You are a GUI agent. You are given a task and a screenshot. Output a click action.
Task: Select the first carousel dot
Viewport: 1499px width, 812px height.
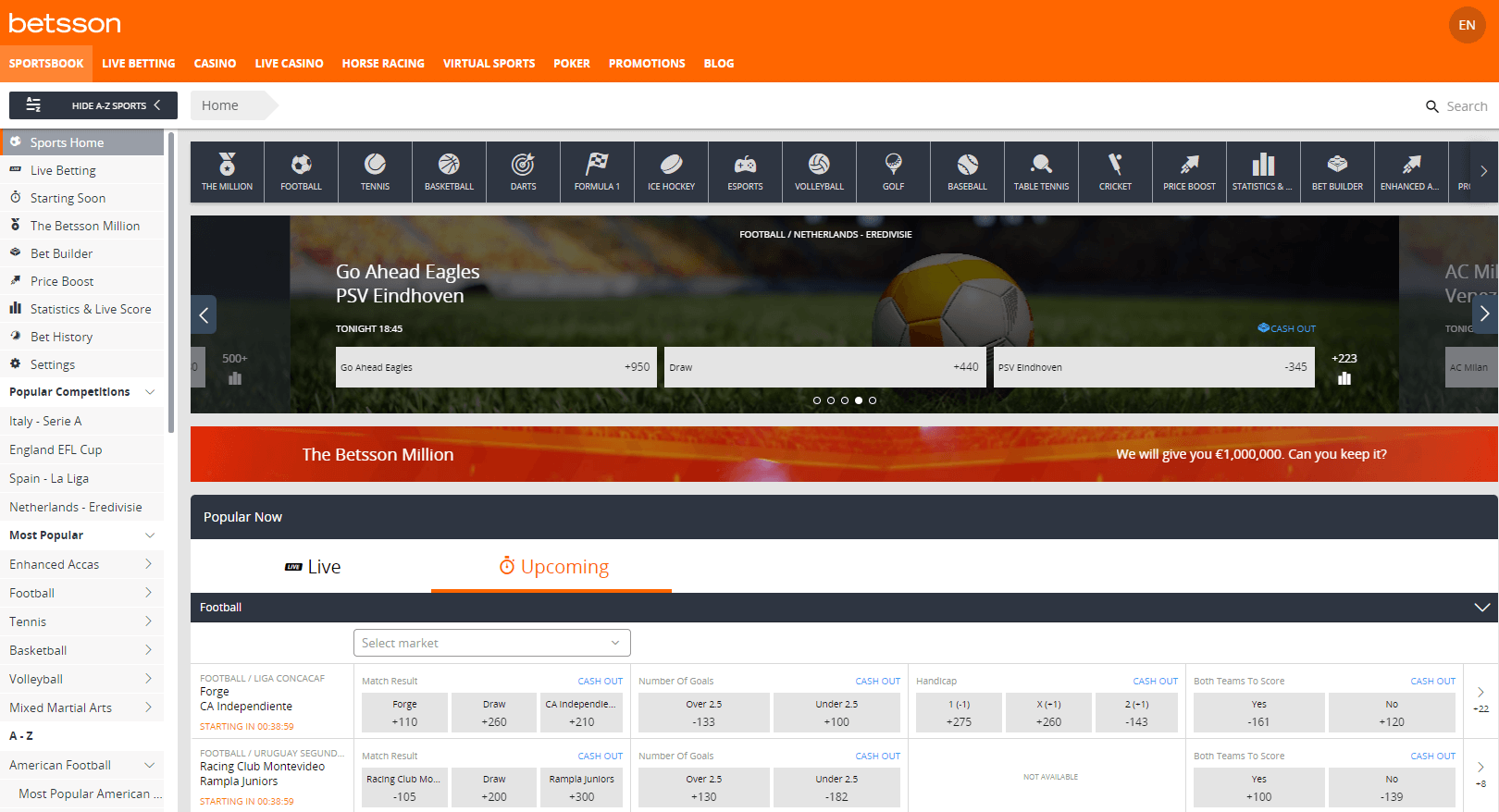[x=817, y=400]
